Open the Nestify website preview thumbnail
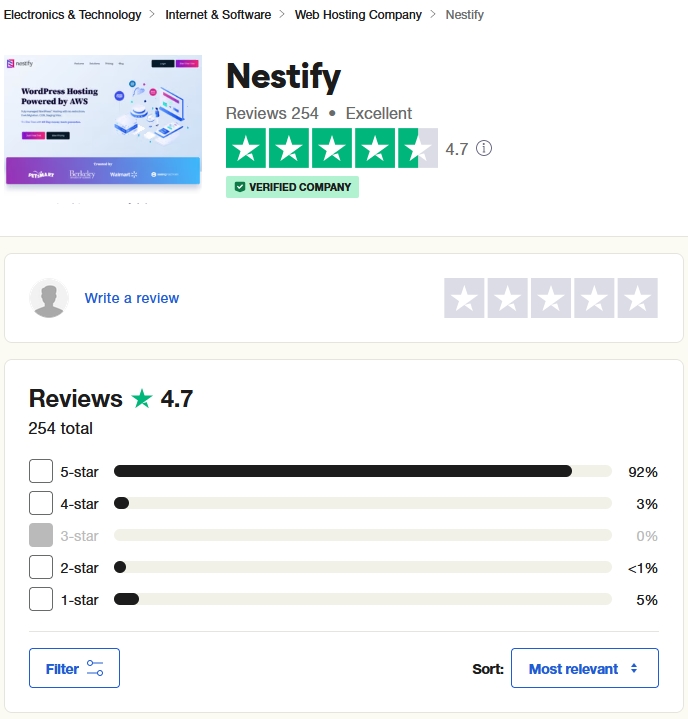 (x=103, y=120)
